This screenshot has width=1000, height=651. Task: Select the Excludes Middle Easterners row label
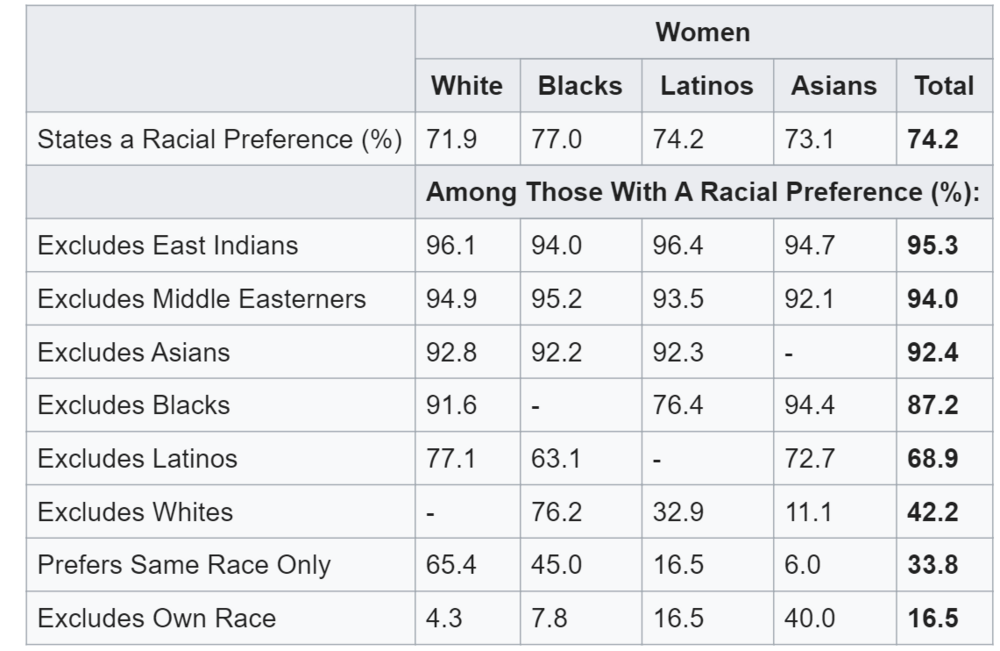[201, 299]
